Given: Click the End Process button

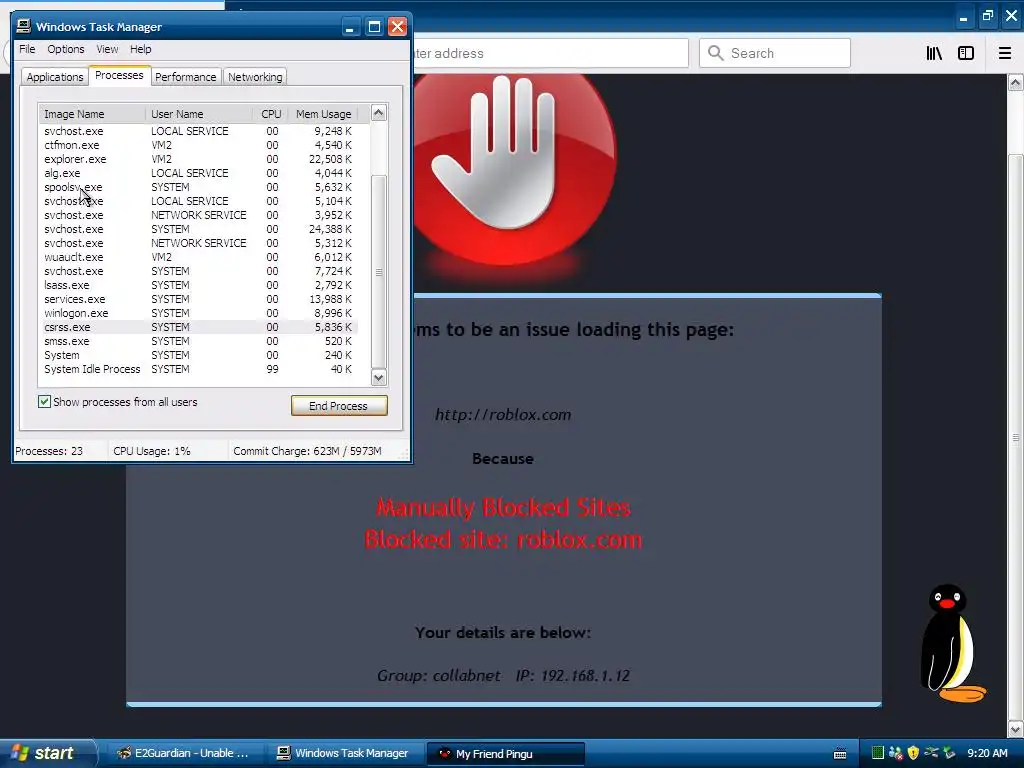Looking at the screenshot, I should pos(339,406).
